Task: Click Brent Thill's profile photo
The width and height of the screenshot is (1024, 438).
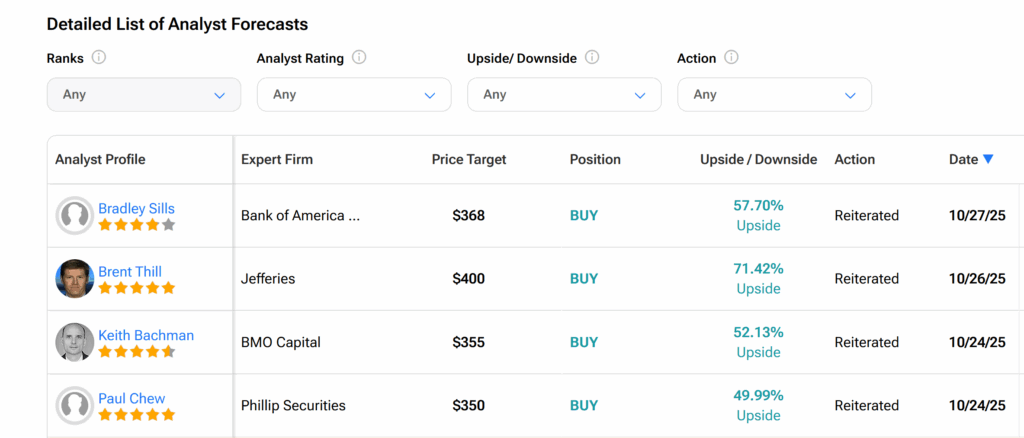Action: coord(74,279)
